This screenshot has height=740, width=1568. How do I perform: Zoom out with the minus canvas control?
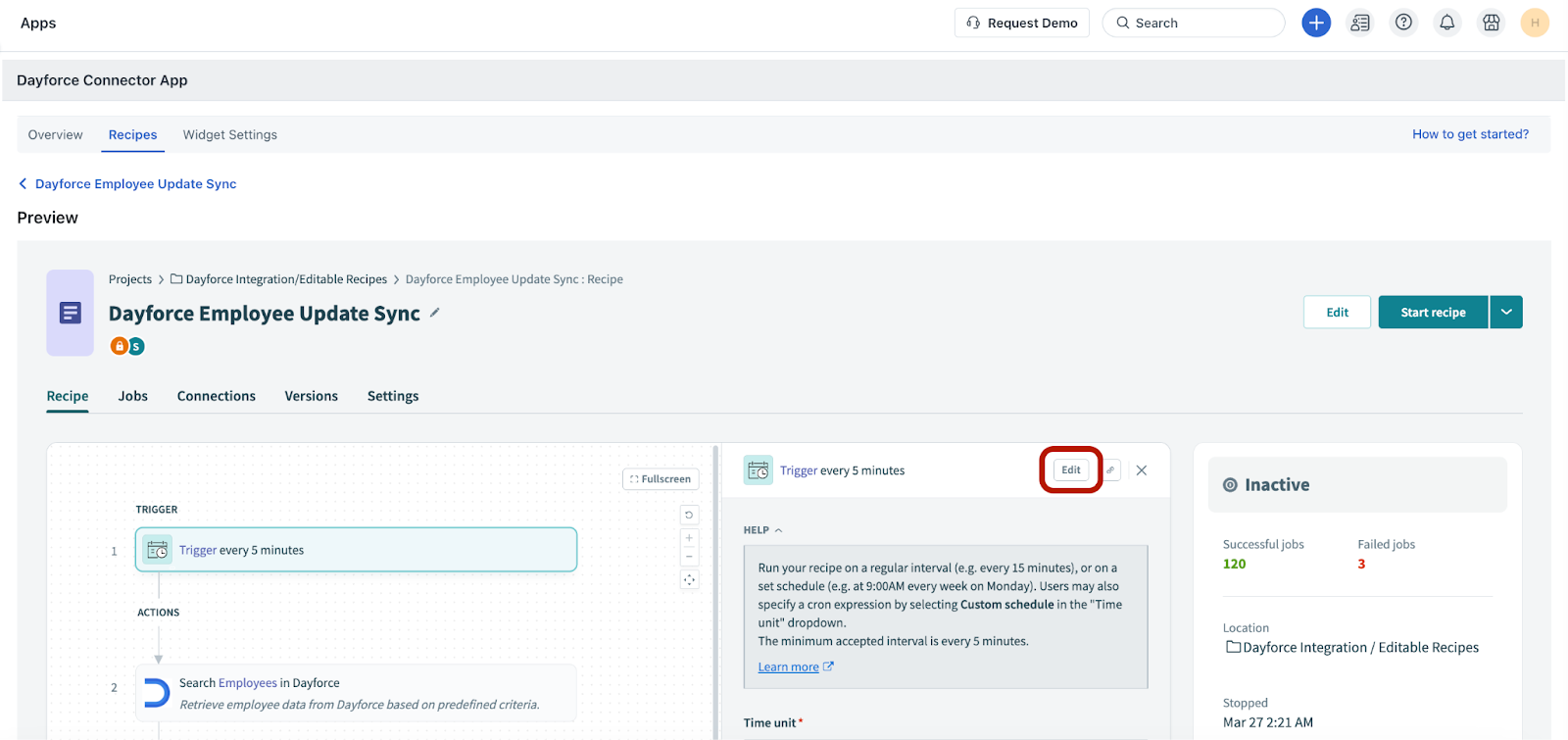[x=689, y=557]
